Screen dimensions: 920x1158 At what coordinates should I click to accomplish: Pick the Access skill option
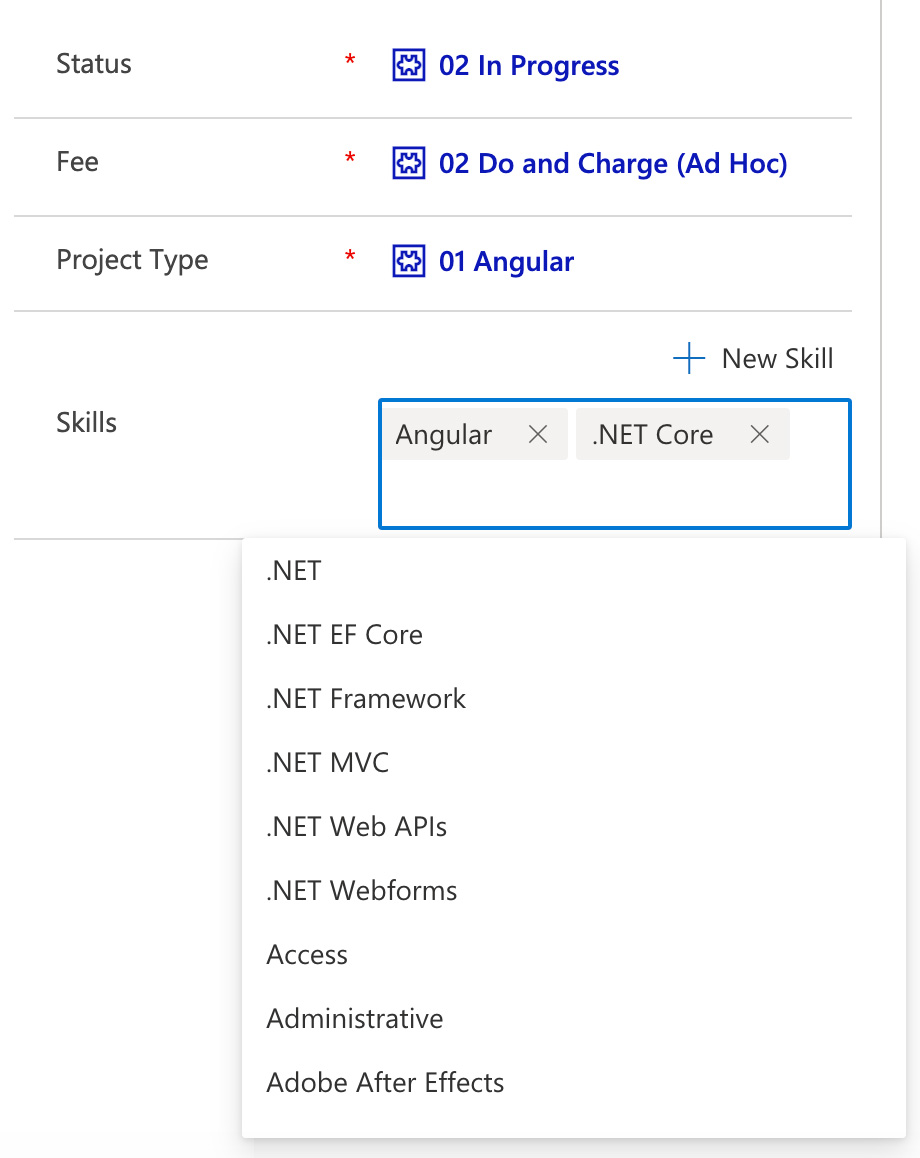pyautogui.click(x=307, y=955)
